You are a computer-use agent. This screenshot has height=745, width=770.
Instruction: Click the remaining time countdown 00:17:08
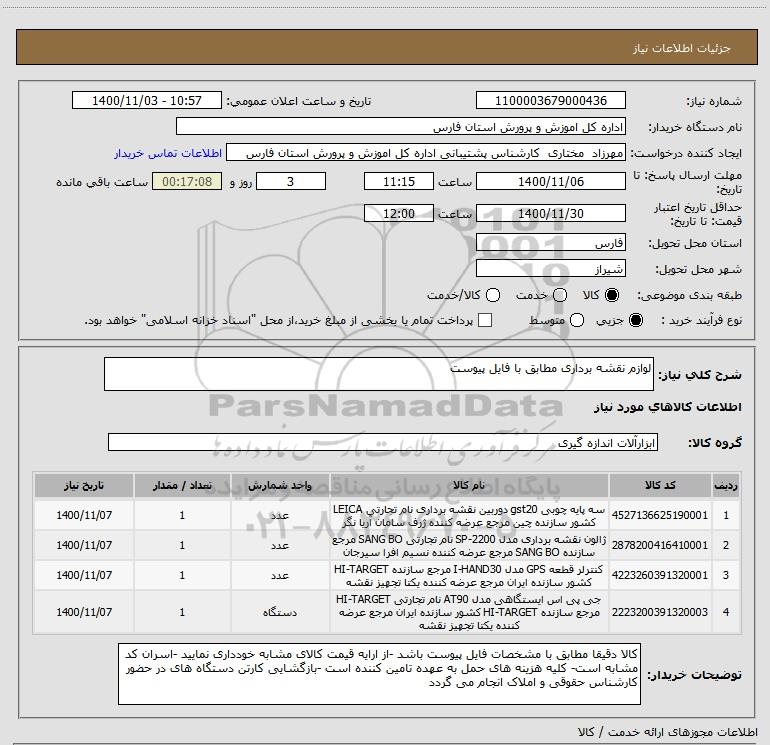[x=187, y=181]
